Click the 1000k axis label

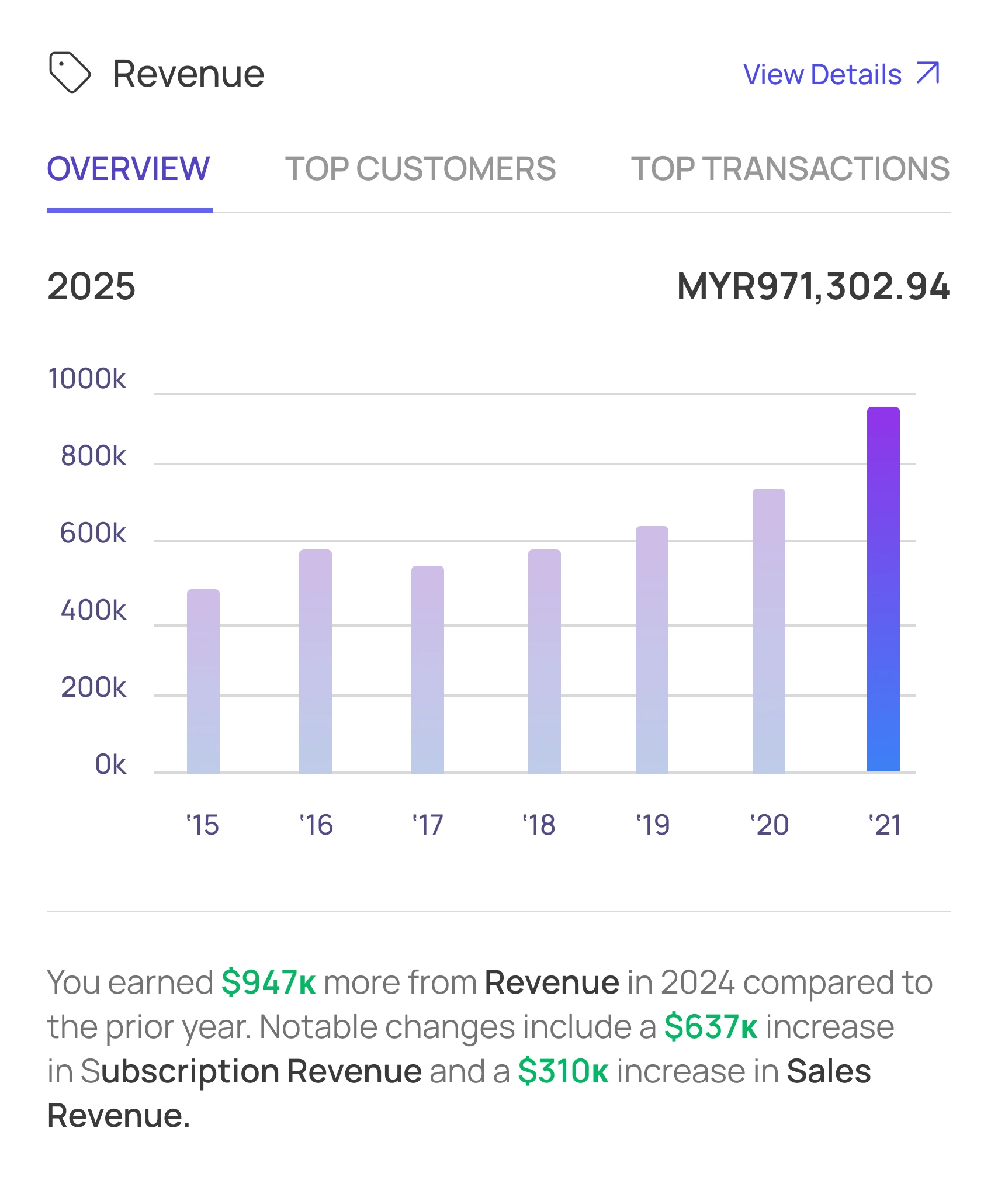coord(88,379)
